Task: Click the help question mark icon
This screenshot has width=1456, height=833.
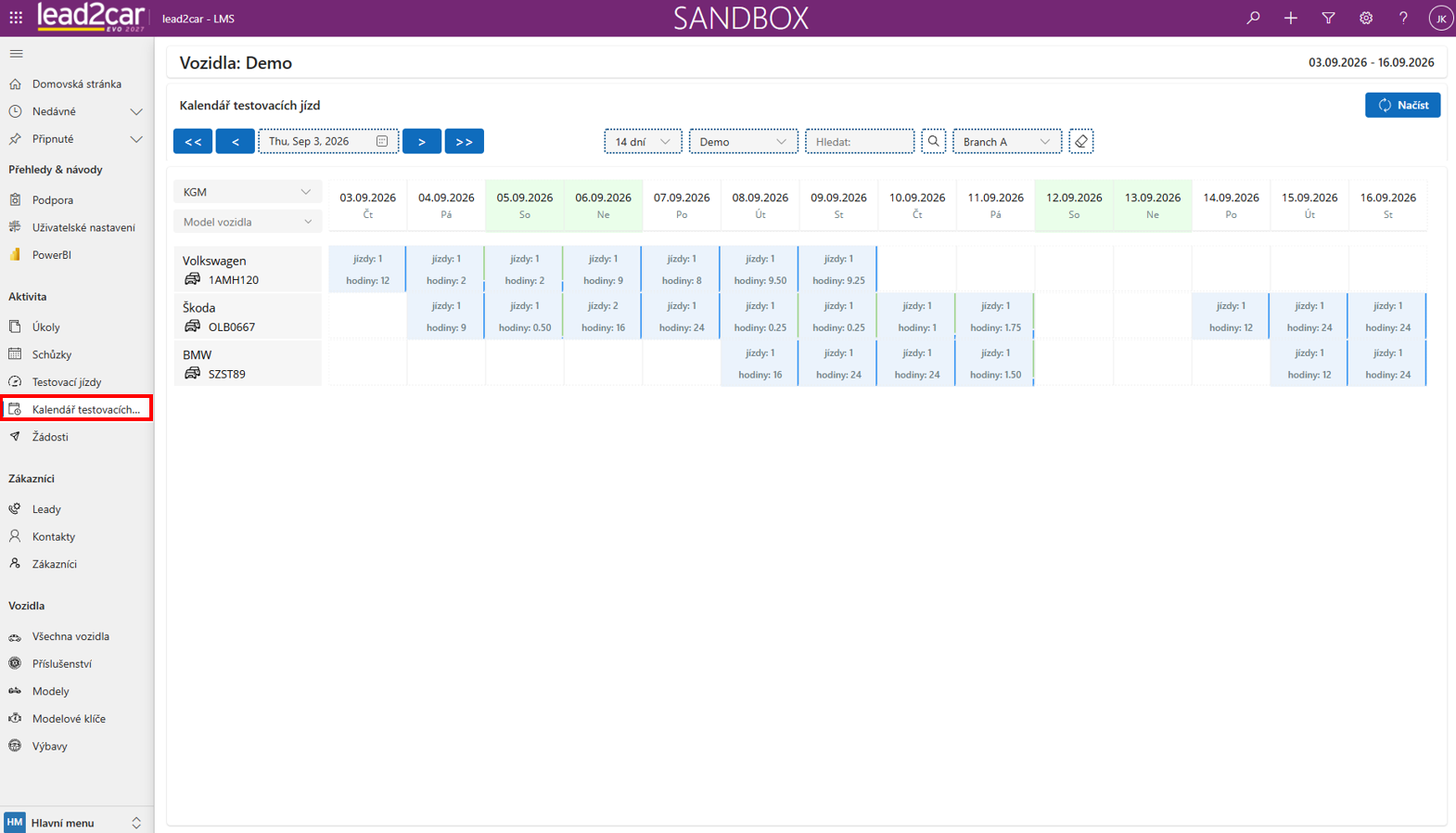Action: [x=1403, y=18]
